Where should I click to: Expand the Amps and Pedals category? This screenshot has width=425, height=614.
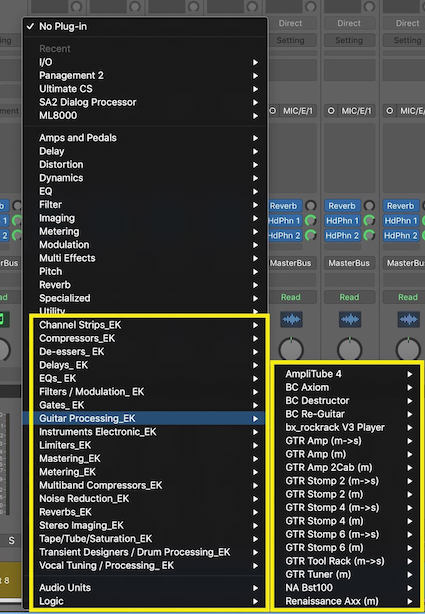[x=145, y=138]
